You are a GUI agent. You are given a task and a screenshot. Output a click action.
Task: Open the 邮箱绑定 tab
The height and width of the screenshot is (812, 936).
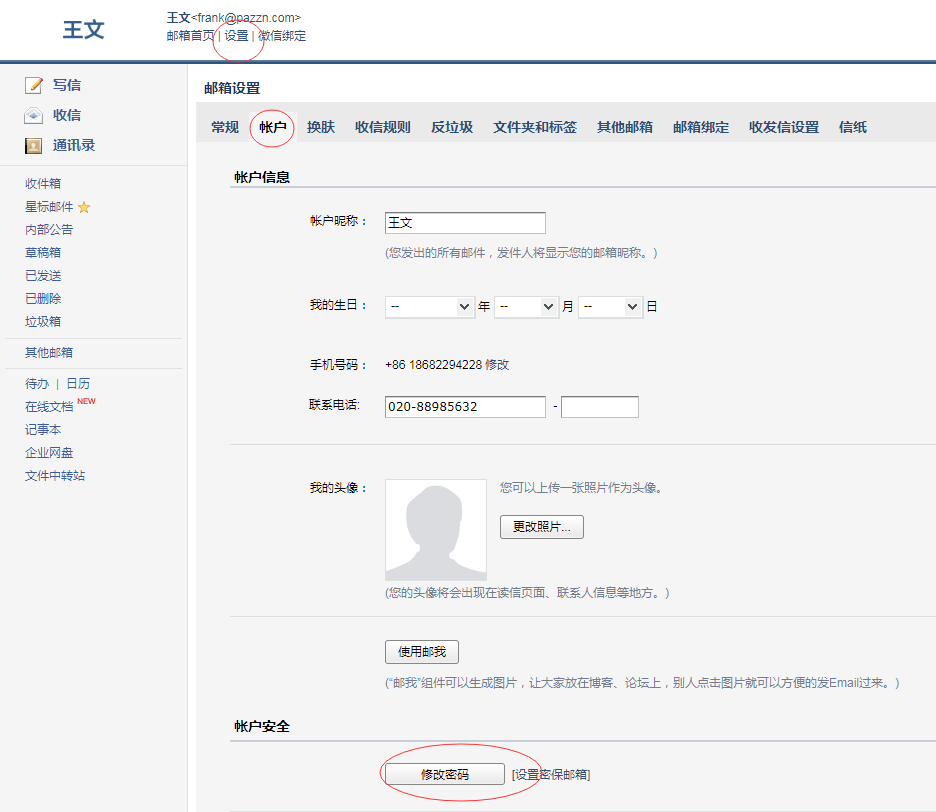tap(701, 127)
